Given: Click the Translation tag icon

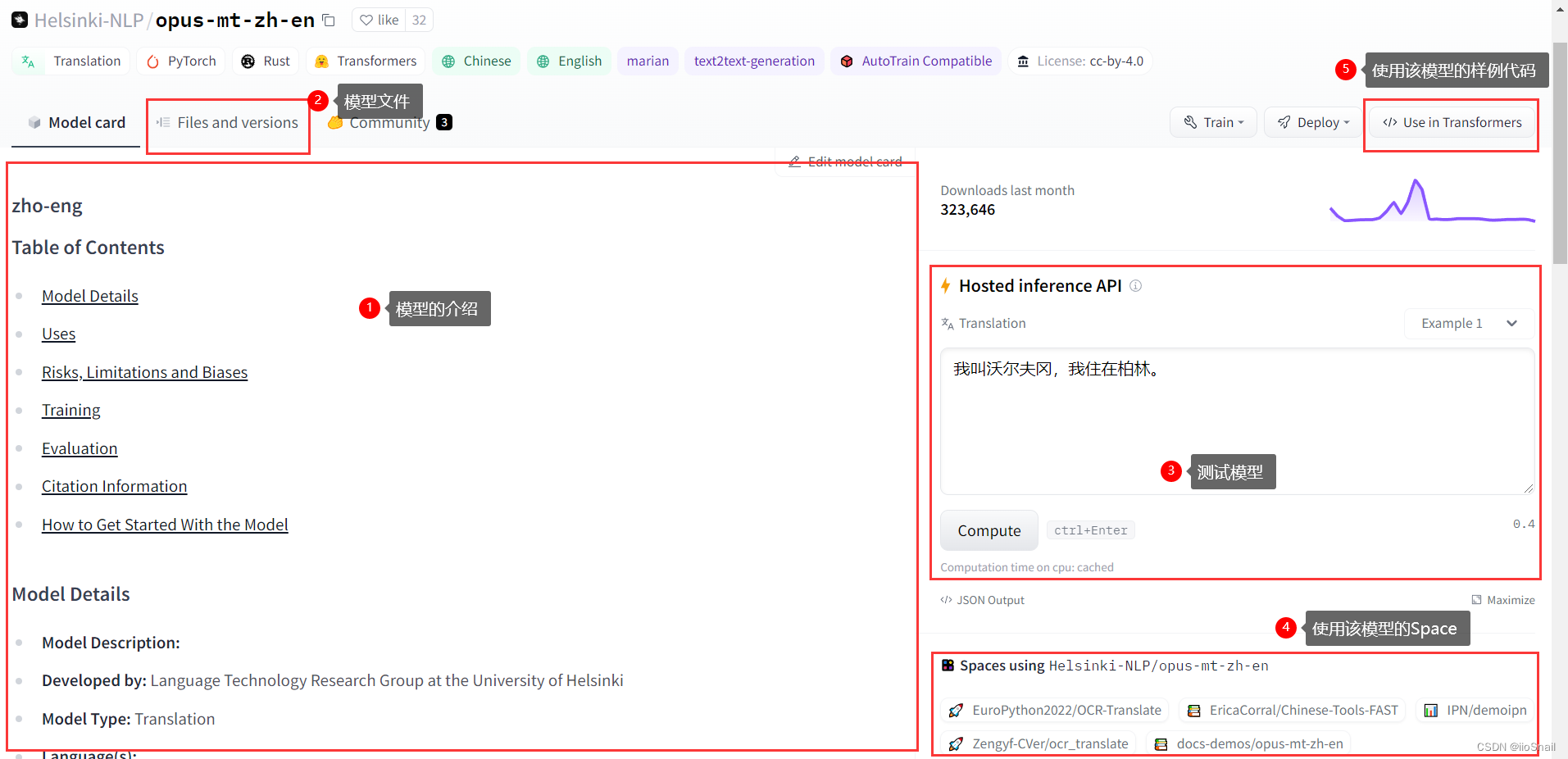Looking at the screenshot, I should (x=29, y=61).
